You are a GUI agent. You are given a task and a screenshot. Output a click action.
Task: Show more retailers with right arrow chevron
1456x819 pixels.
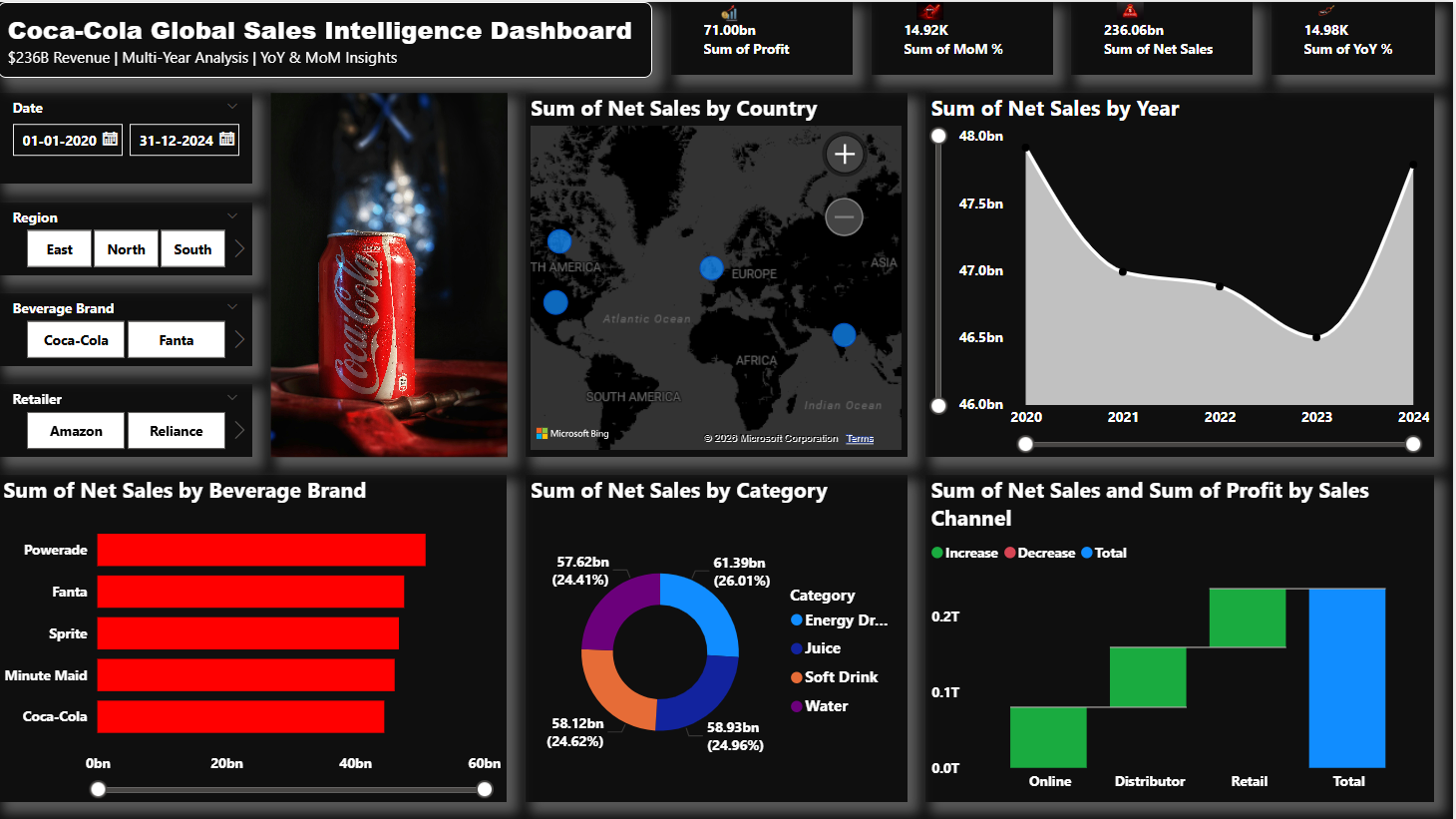(239, 430)
